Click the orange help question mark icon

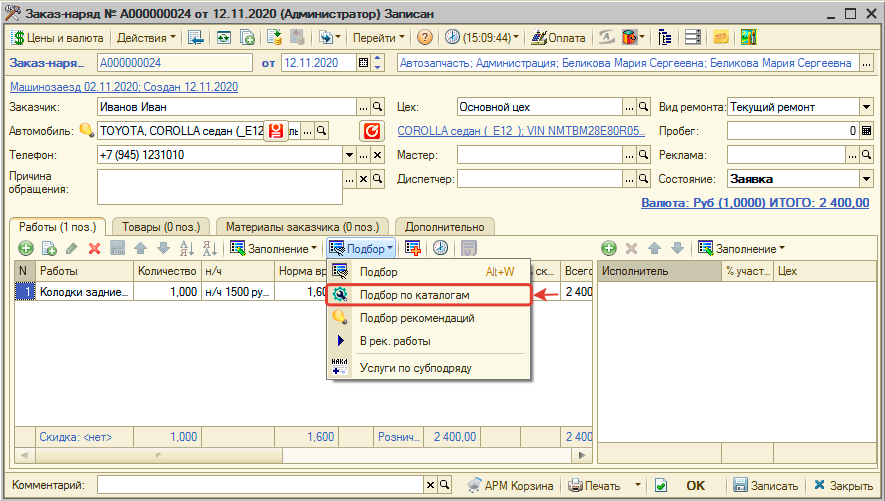(x=424, y=38)
